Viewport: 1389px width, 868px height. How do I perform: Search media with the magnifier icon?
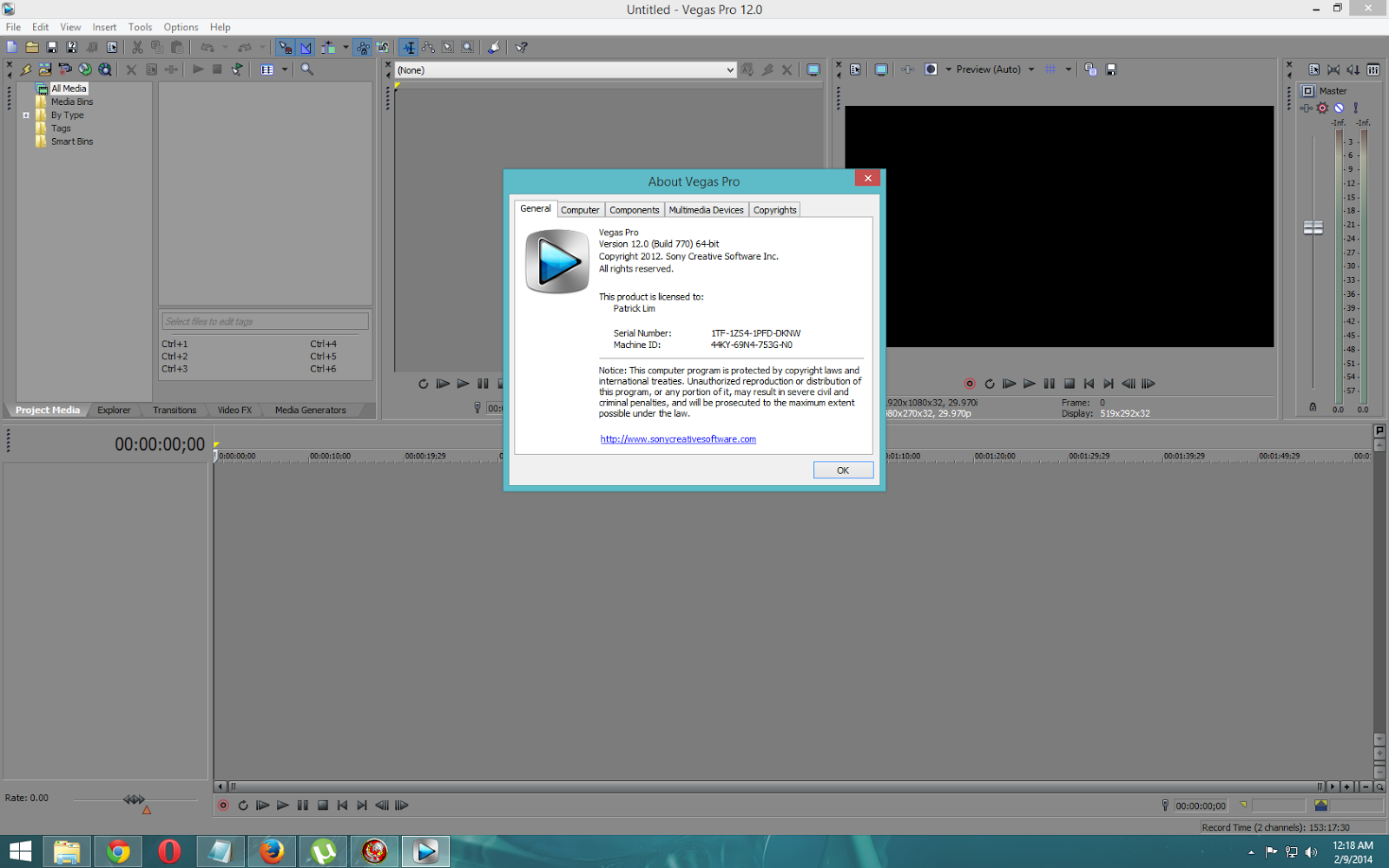(307, 69)
